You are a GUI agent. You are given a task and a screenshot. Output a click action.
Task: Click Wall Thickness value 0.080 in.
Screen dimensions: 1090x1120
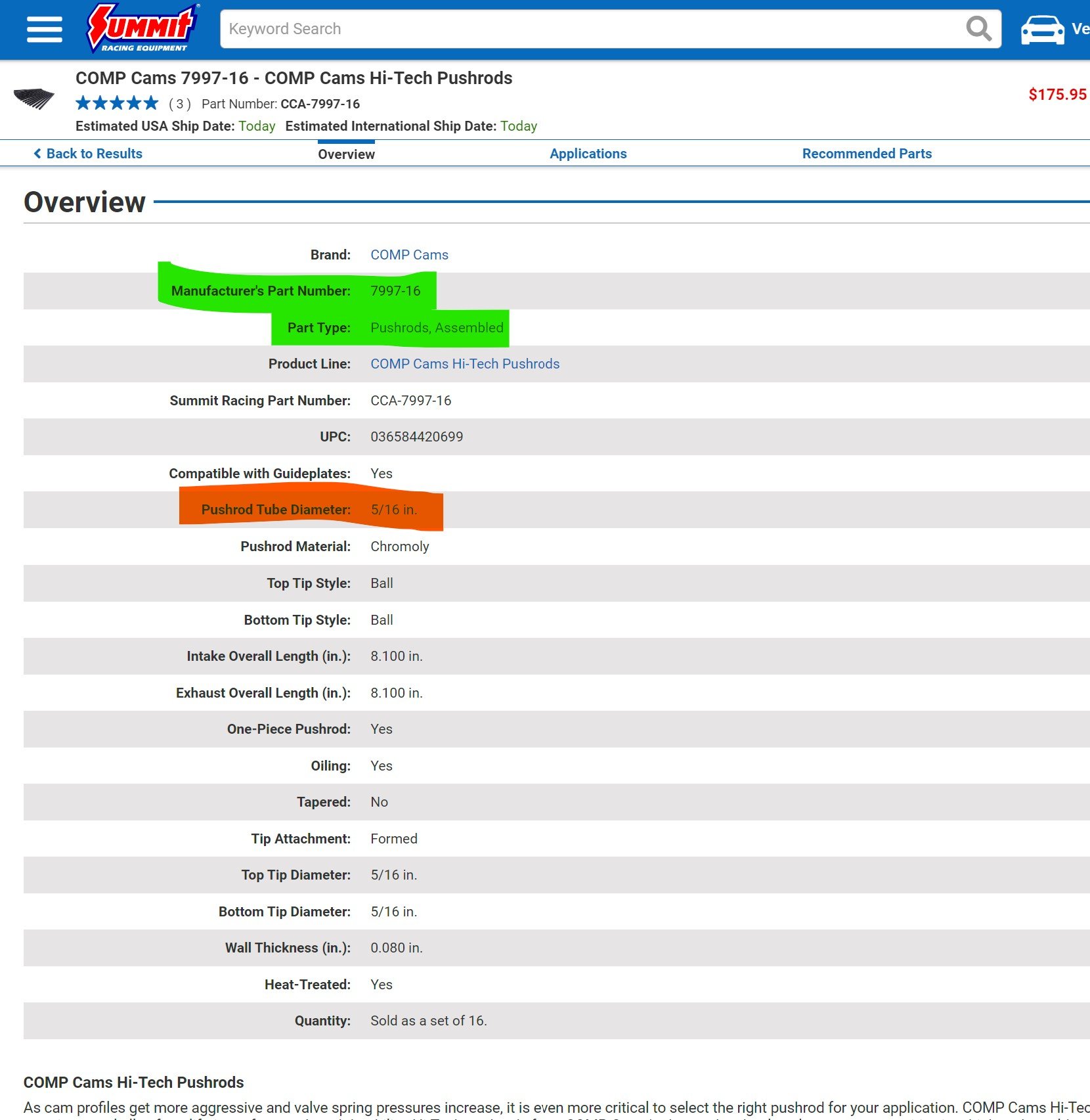tap(396, 948)
